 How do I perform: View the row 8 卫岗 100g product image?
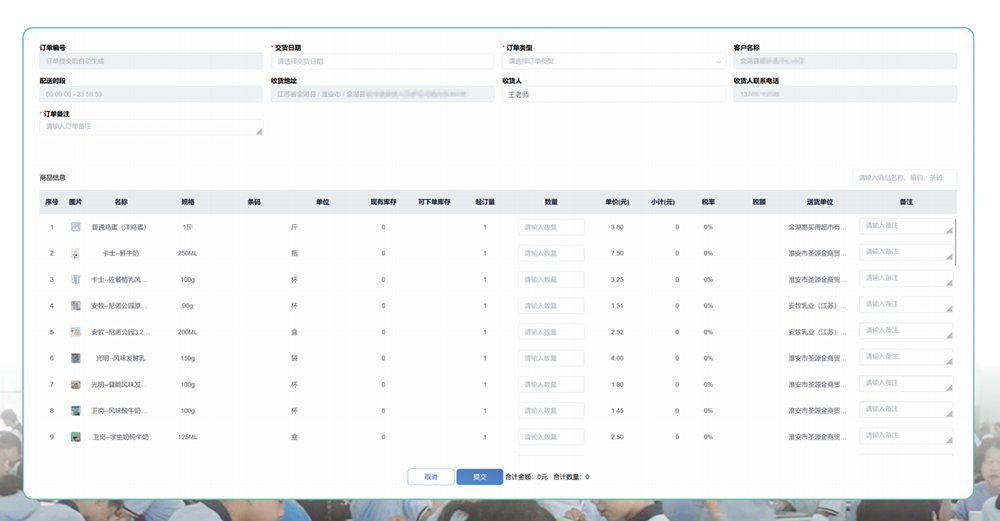(x=75, y=411)
